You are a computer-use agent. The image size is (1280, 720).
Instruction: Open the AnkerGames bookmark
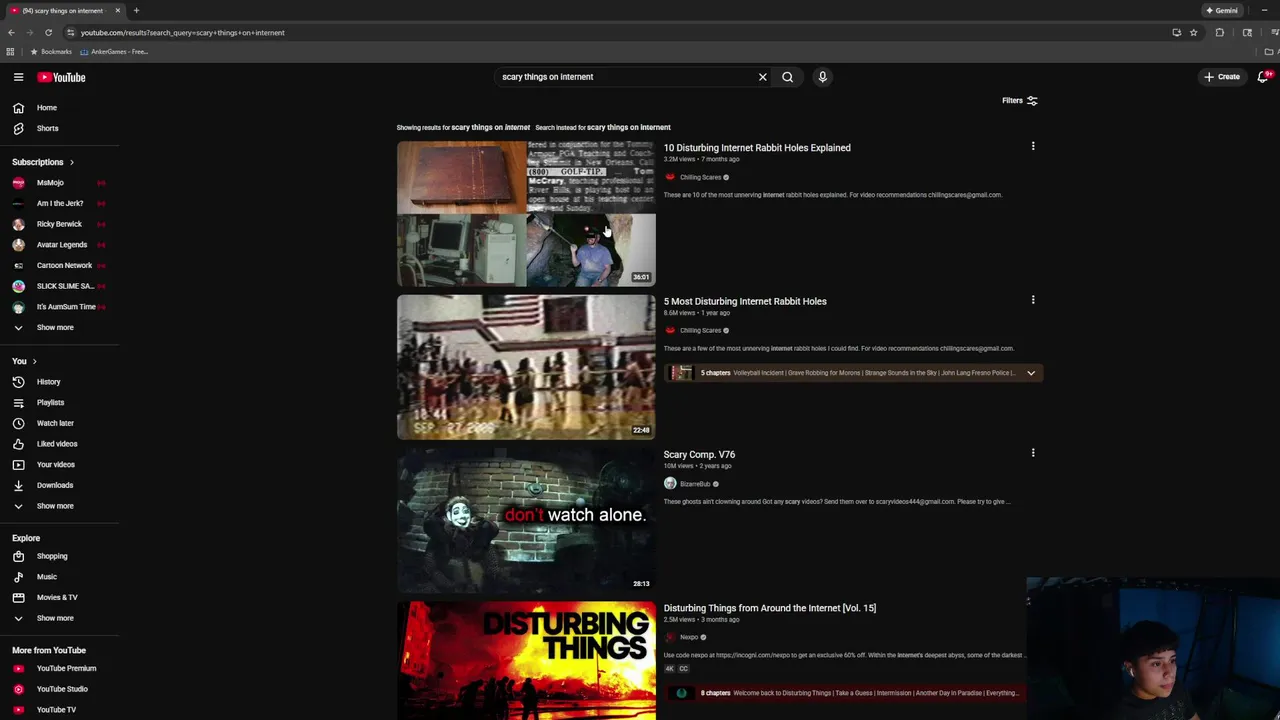pos(114,52)
